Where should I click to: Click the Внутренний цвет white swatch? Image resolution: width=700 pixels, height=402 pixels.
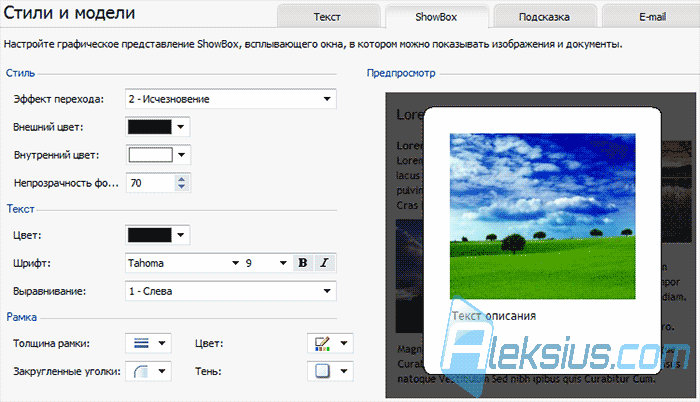point(150,155)
